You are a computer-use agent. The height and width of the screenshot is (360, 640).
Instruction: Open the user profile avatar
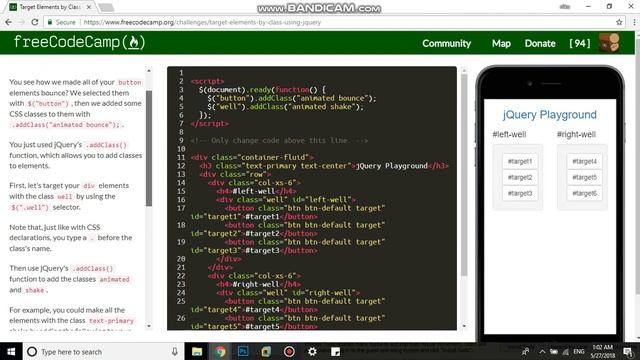(x=609, y=43)
